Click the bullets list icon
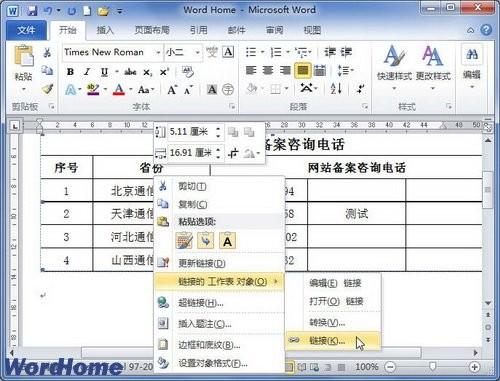 (251, 52)
